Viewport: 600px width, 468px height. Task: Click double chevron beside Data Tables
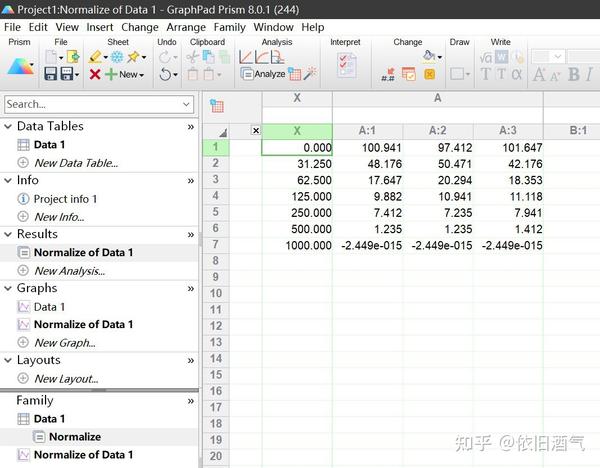point(191,127)
